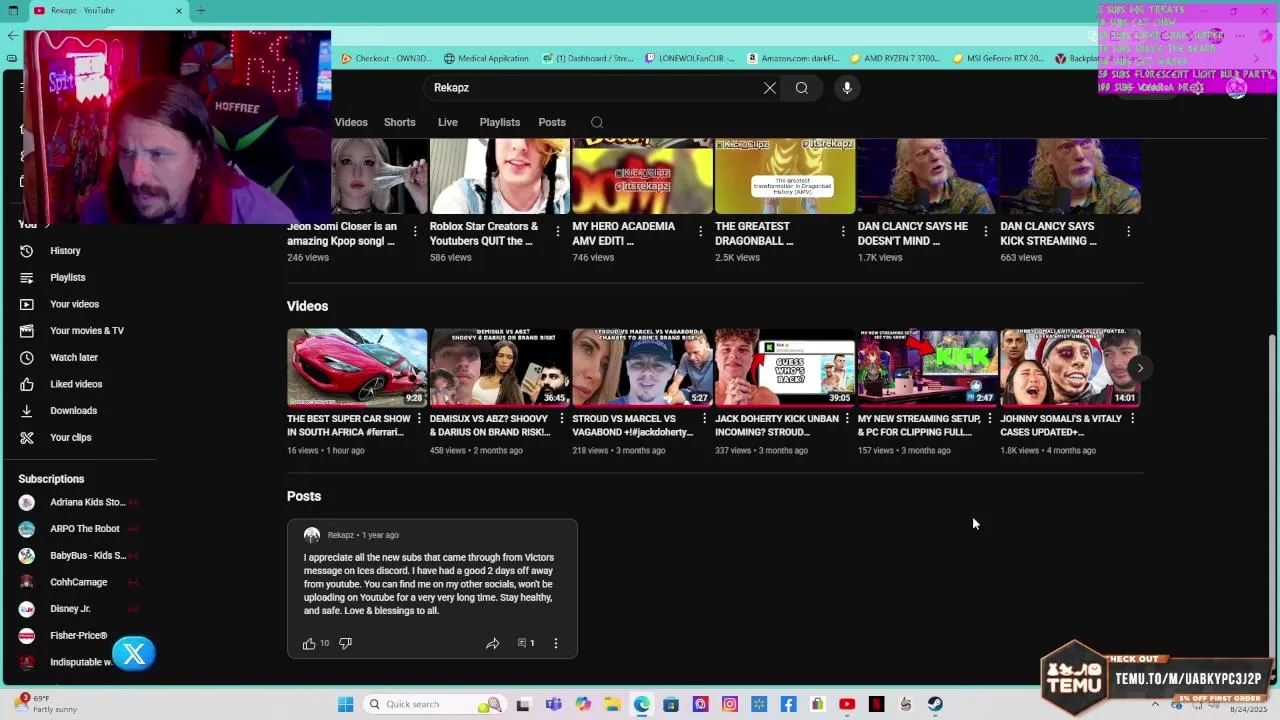Open Instagram from taskbar
Screen dimensions: 1280x720
coord(730,704)
